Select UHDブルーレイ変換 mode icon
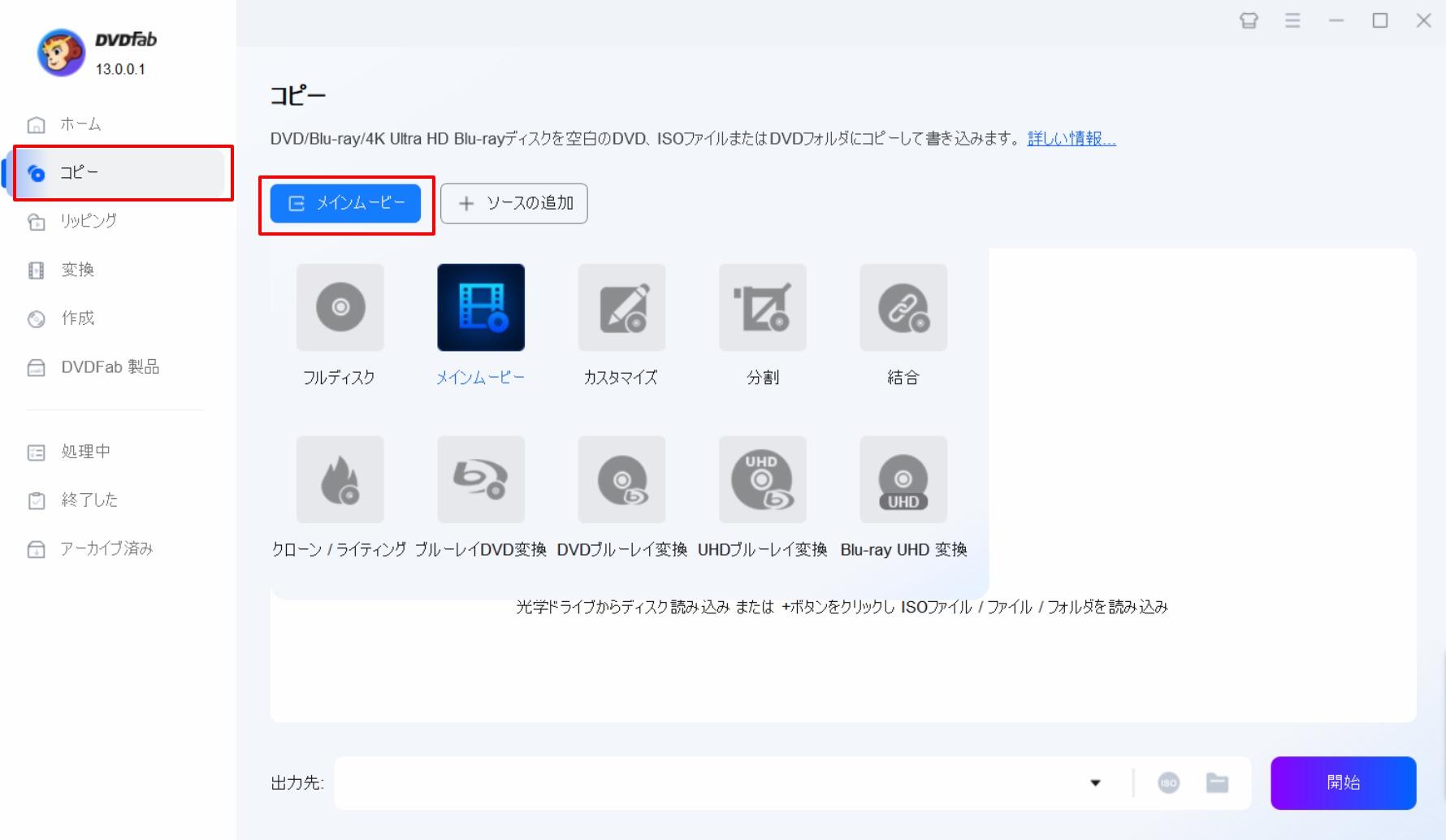Screen dimensions: 1446x840 763,479
